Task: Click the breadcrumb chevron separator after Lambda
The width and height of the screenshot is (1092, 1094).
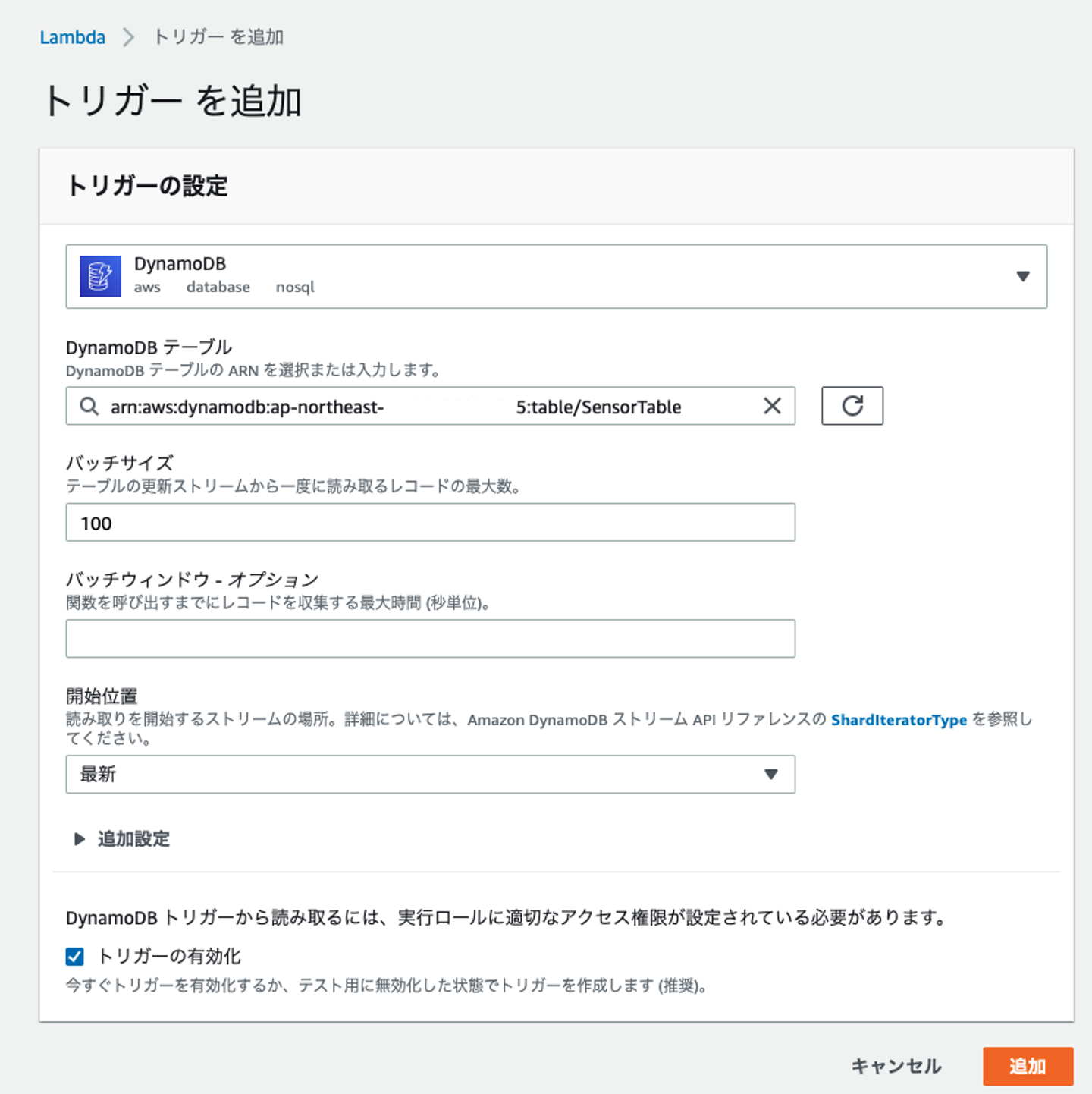Action: (x=129, y=37)
